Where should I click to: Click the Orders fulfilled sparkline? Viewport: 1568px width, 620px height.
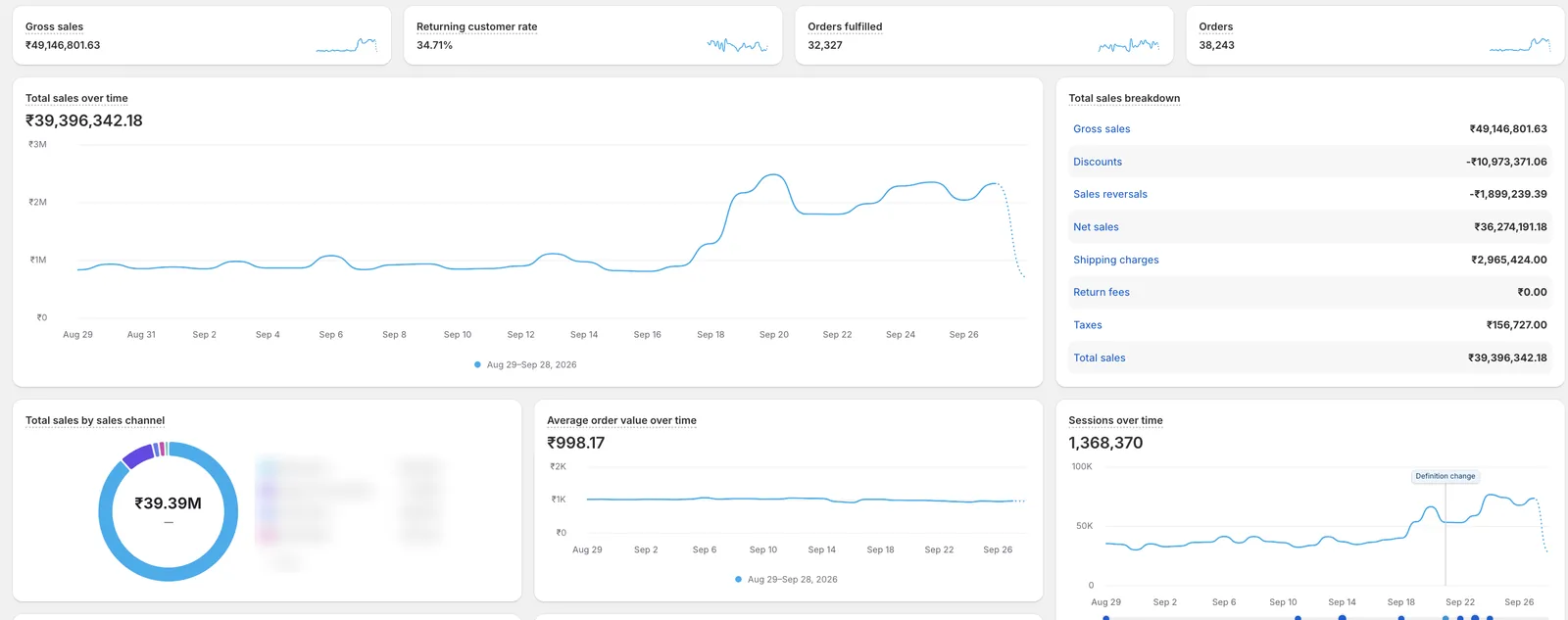tap(1129, 44)
